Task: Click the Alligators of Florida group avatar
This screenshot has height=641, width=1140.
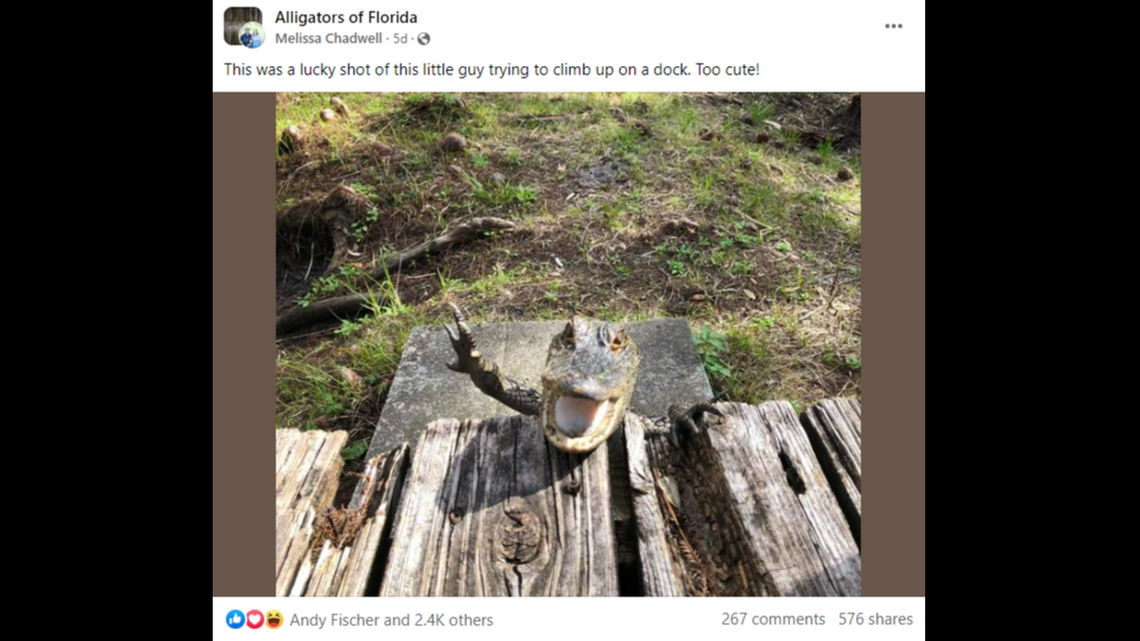Action: [243, 26]
